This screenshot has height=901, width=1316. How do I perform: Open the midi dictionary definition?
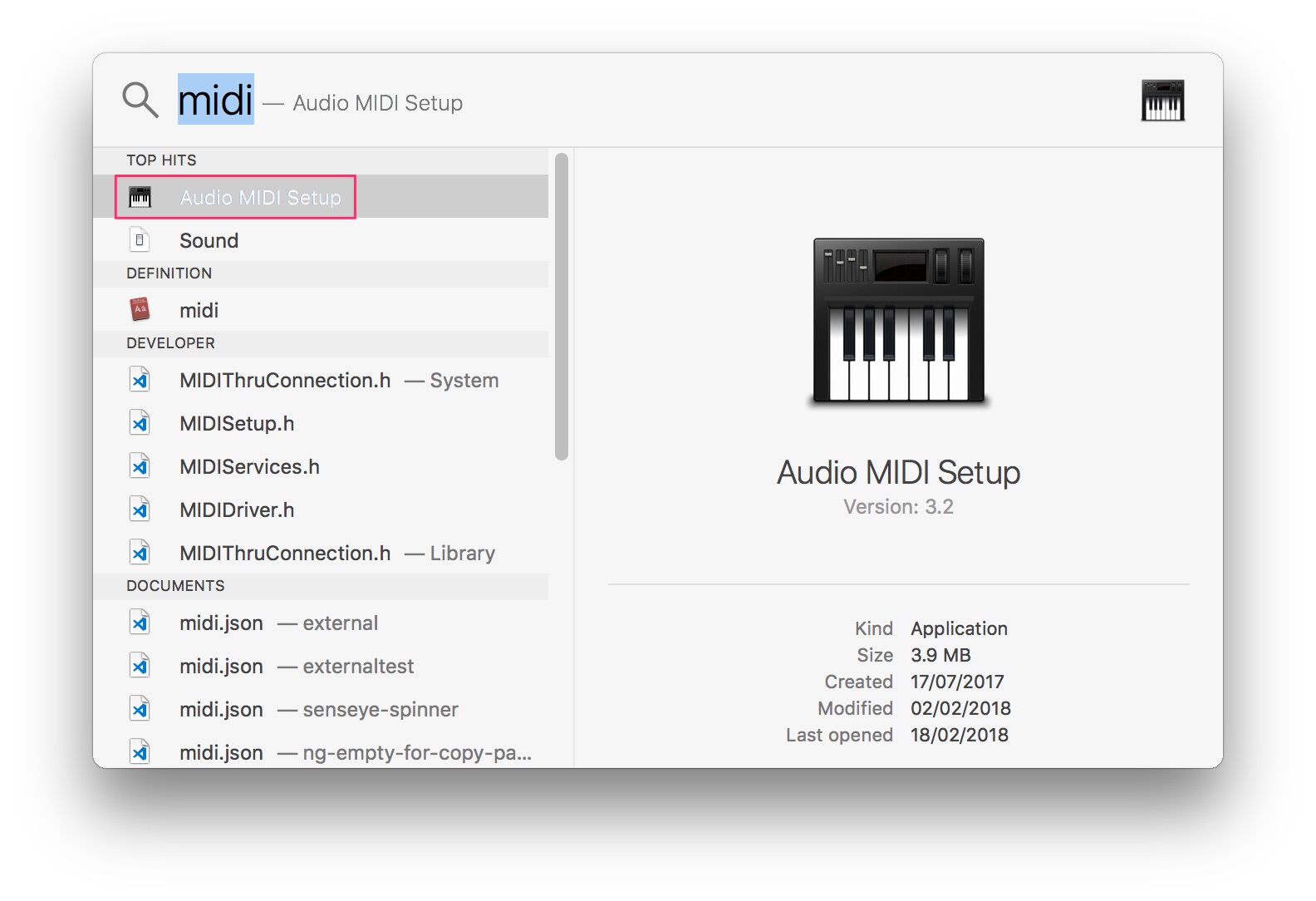[x=321, y=310]
